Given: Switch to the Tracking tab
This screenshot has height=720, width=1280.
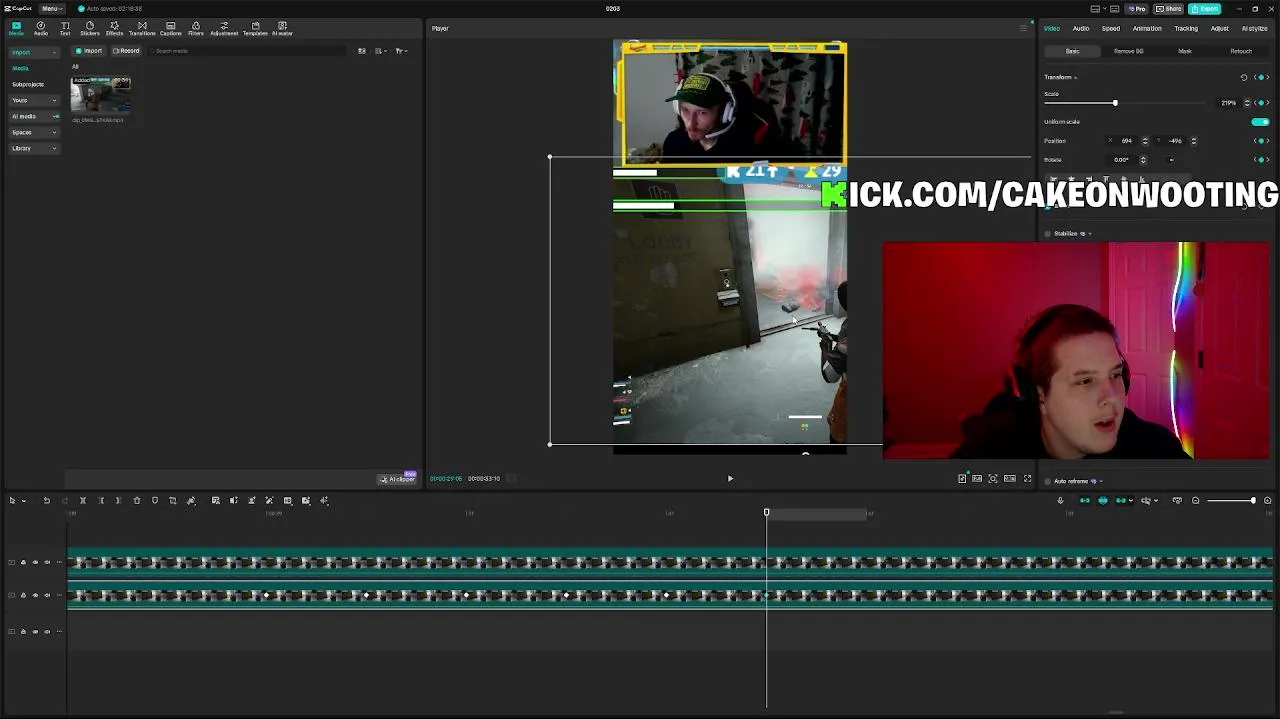Looking at the screenshot, I should (1186, 28).
